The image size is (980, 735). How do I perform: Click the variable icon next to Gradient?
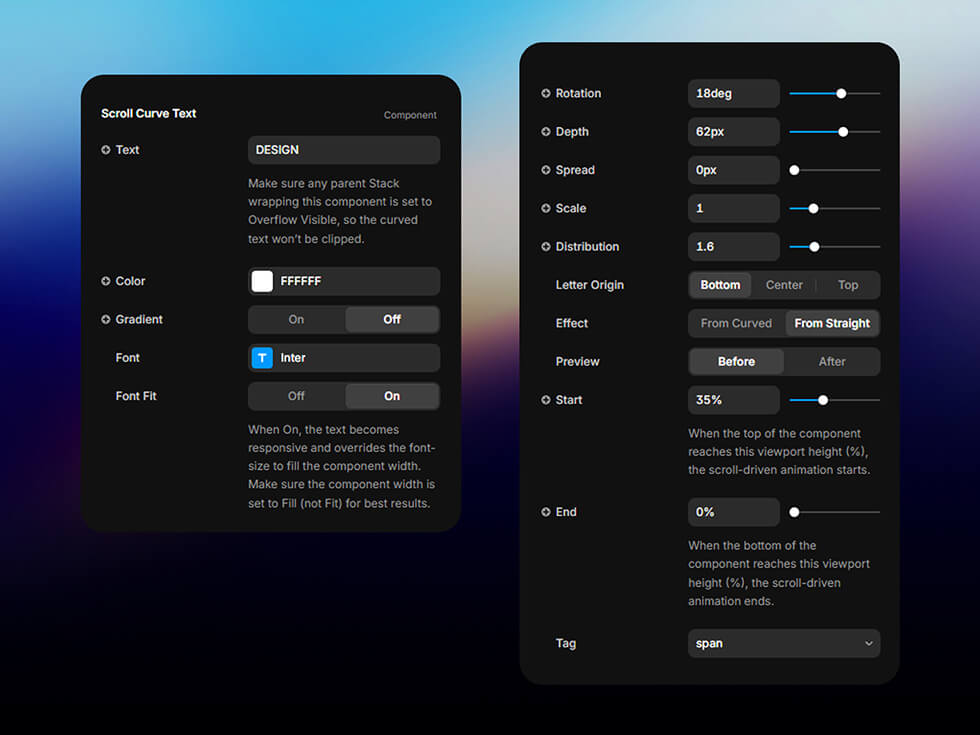pos(105,319)
